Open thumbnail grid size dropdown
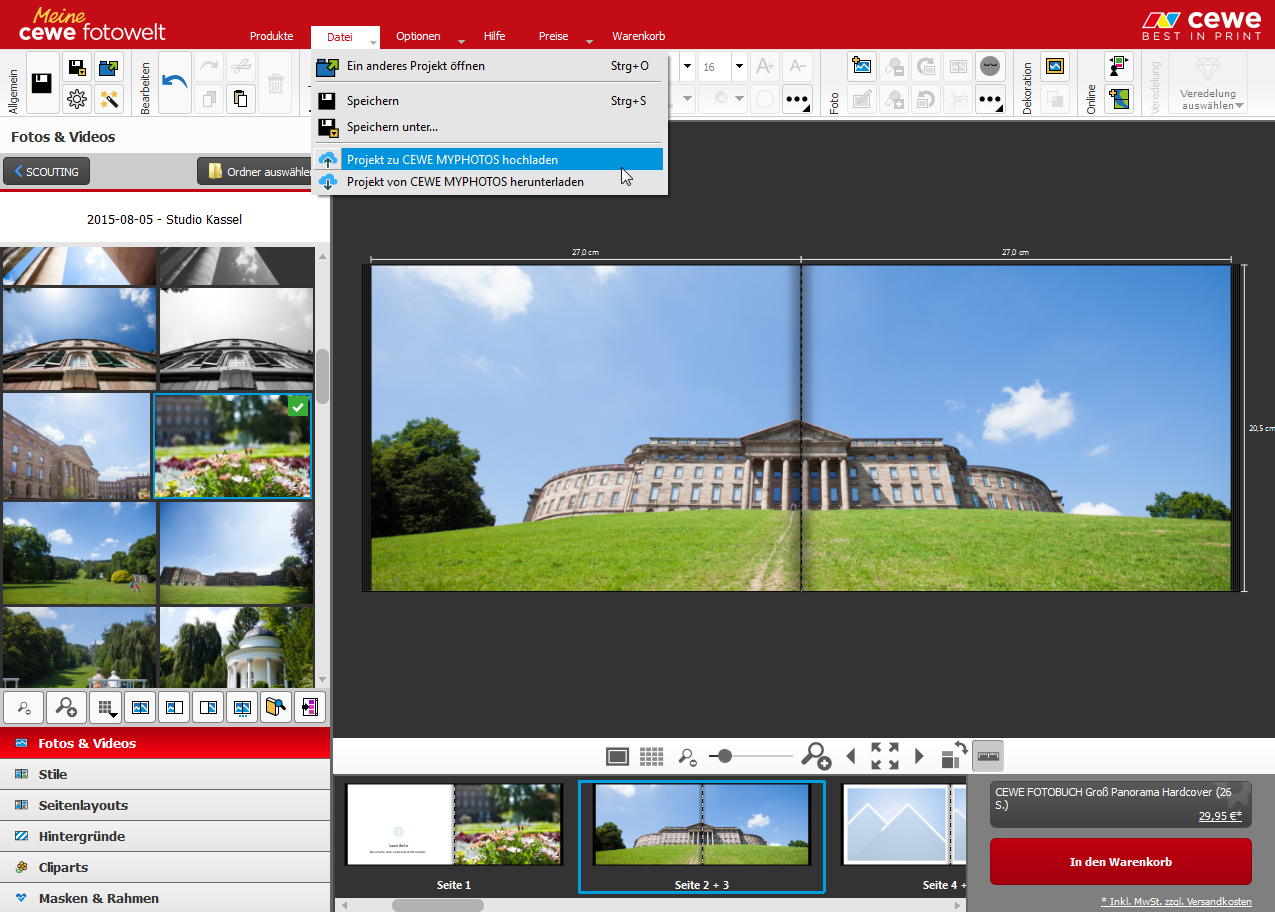1275x912 pixels. (105, 708)
